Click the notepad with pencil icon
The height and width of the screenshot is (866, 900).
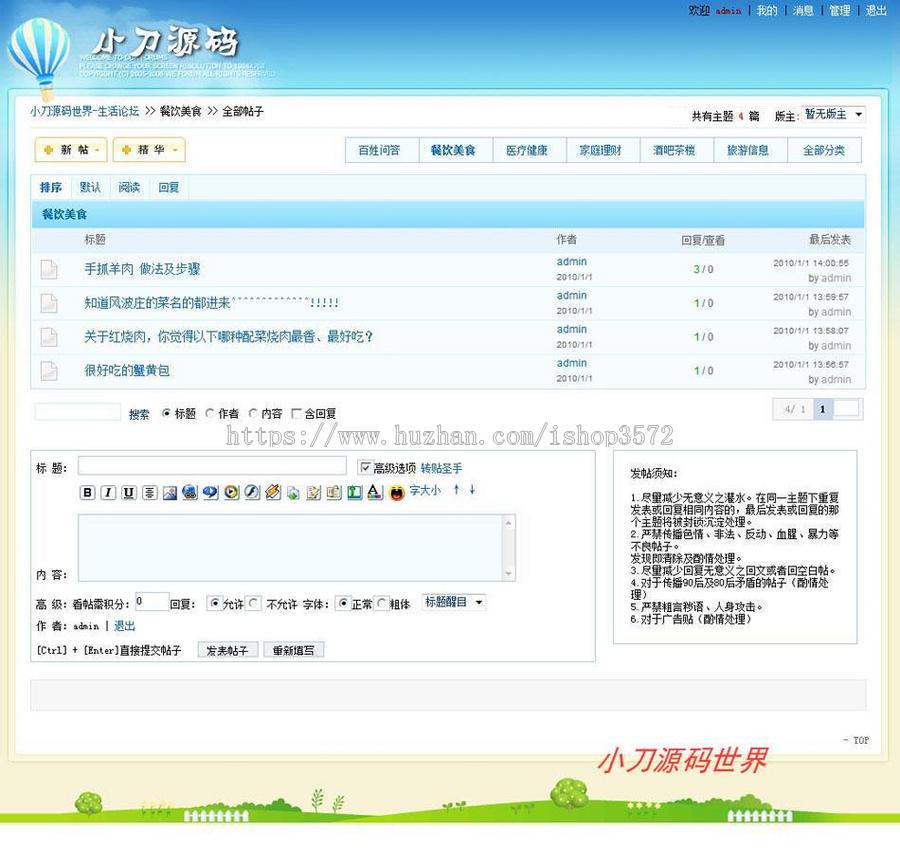pyautogui.click(x=313, y=492)
